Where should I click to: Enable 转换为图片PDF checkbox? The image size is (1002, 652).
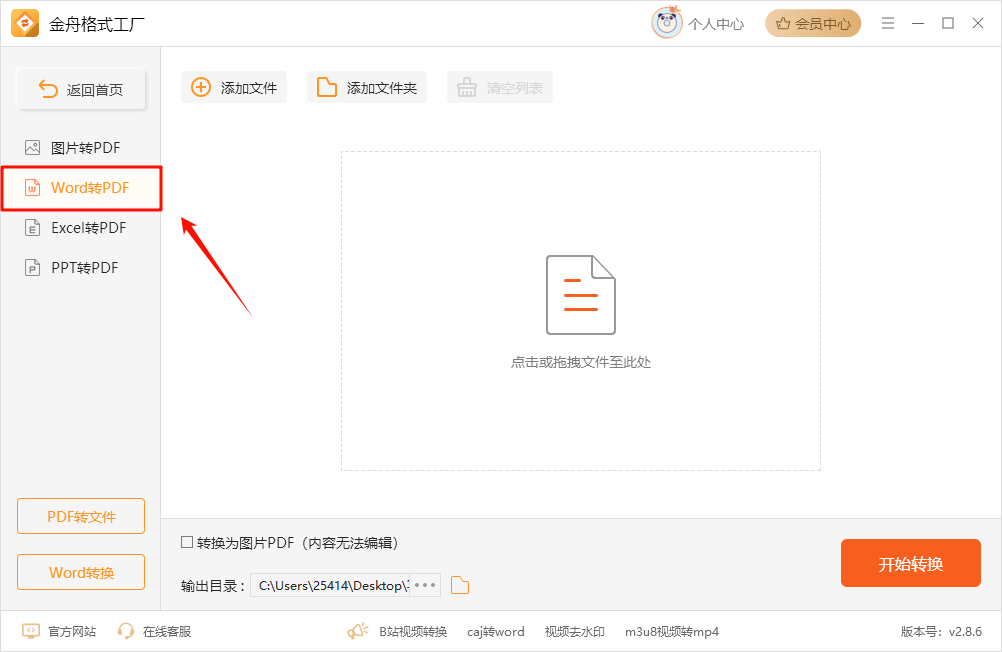pos(187,542)
